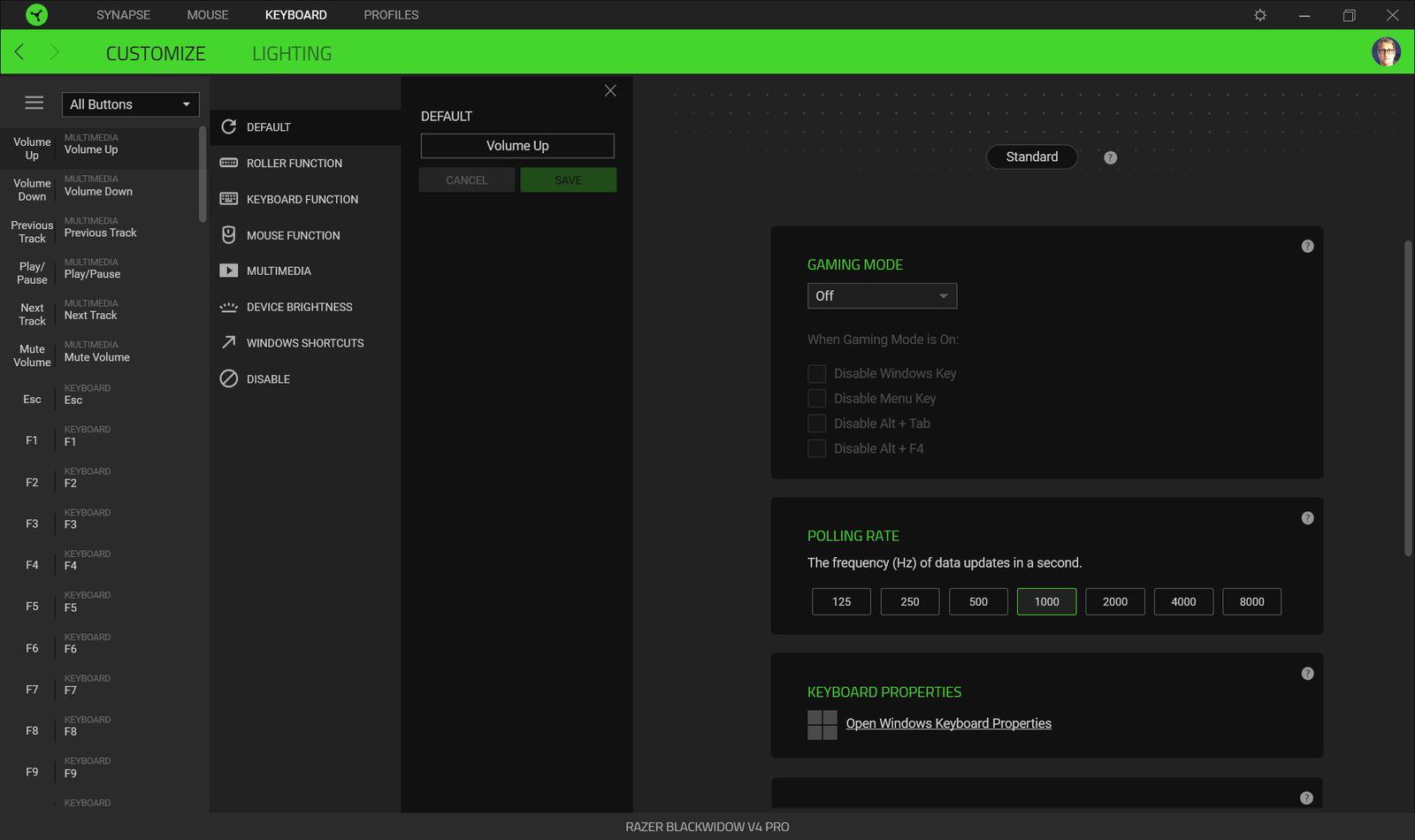Screen dimensions: 1415x840
Task: Open Polling Rate help icon
Action: pyautogui.click(x=1307, y=518)
